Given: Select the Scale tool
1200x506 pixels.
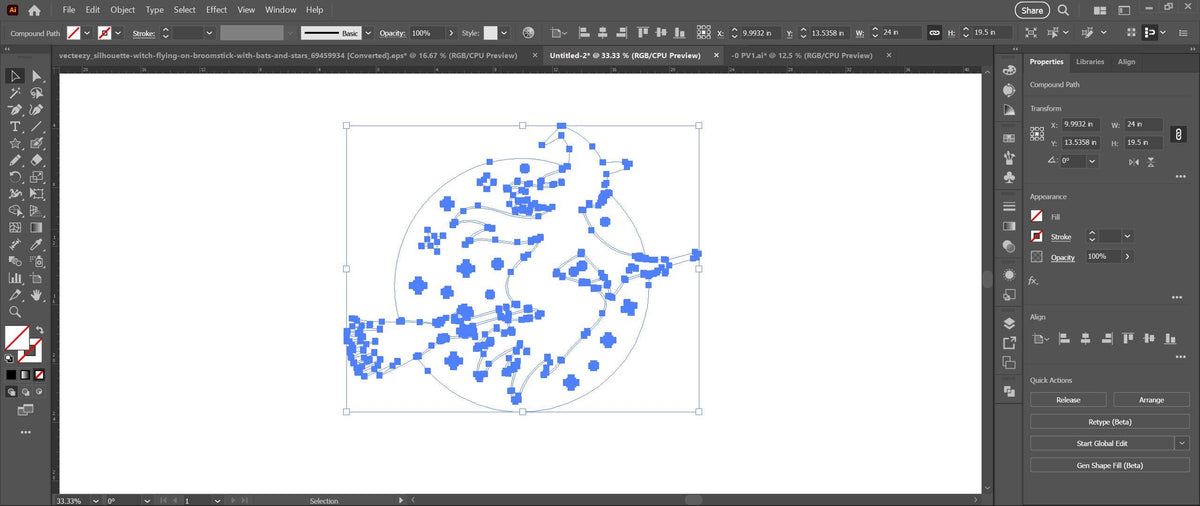Looking at the screenshot, I should (x=37, y=177).
